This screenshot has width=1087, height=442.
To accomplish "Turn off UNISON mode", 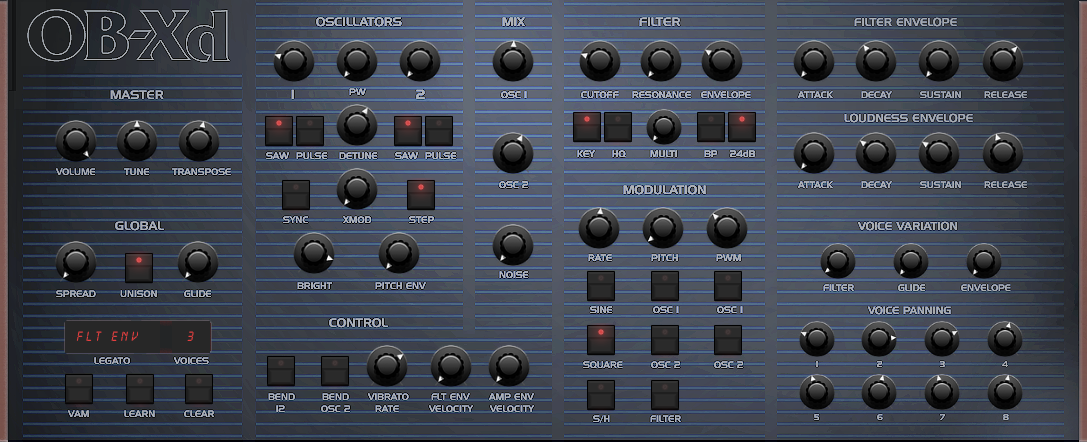I will (x=139, y=268).
